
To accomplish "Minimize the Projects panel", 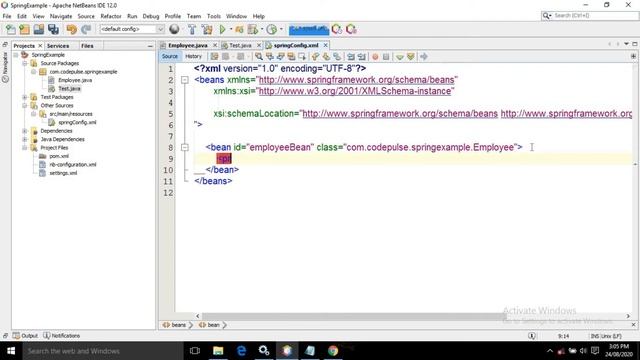I will point(150,46).
